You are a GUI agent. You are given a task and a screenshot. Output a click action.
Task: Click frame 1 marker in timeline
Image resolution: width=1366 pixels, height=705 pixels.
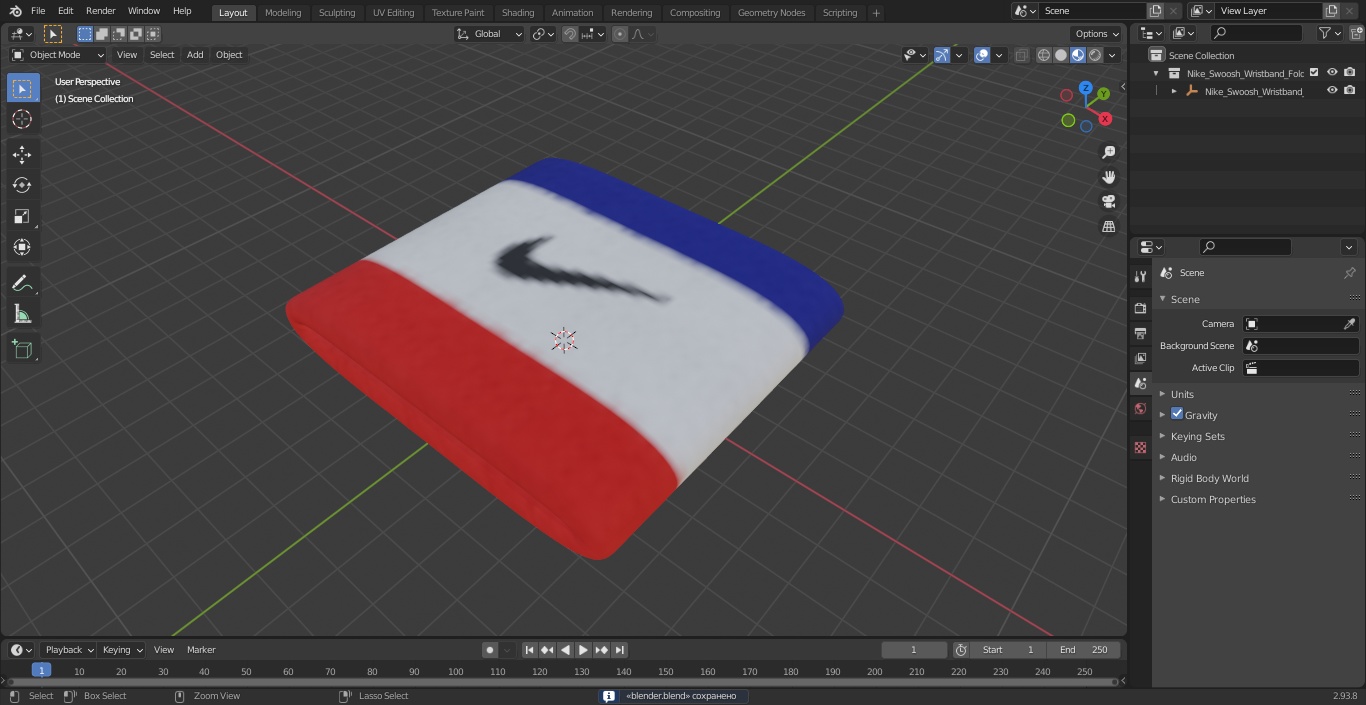tap(41, 671)
